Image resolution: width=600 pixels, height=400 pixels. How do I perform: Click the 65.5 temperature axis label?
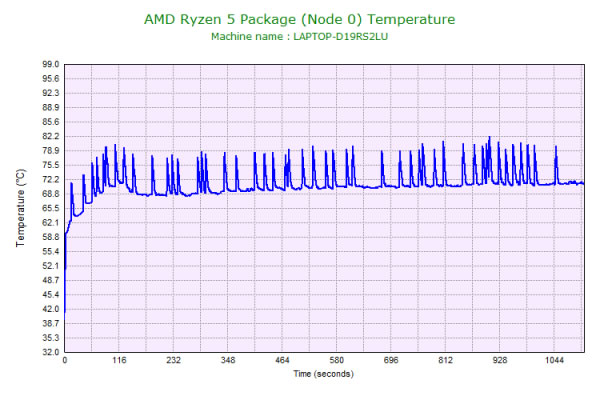coord(51,208)
